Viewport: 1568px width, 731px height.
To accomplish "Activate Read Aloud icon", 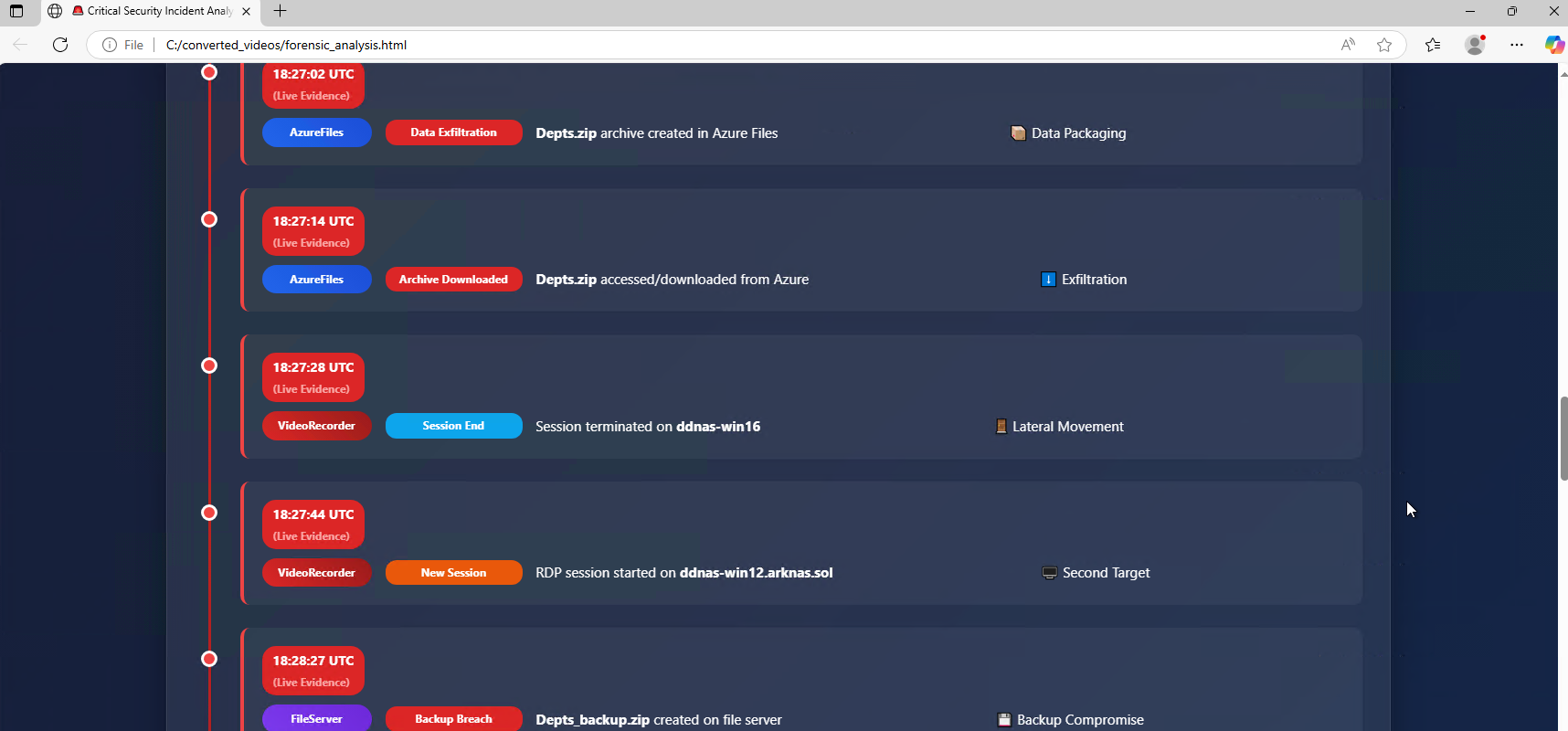I will coord(1348,45).
